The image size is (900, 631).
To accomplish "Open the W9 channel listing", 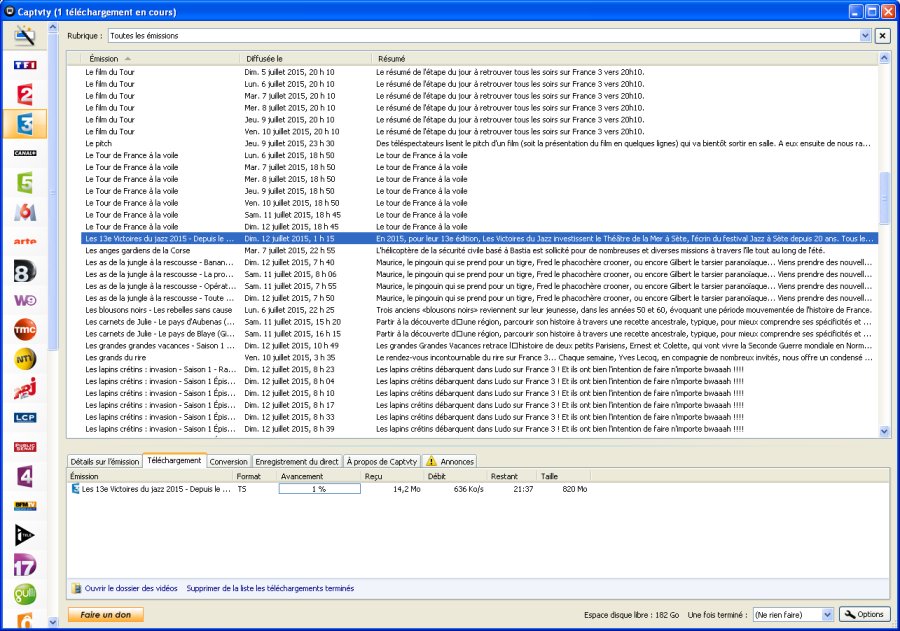I will click(x=25, y=300).
